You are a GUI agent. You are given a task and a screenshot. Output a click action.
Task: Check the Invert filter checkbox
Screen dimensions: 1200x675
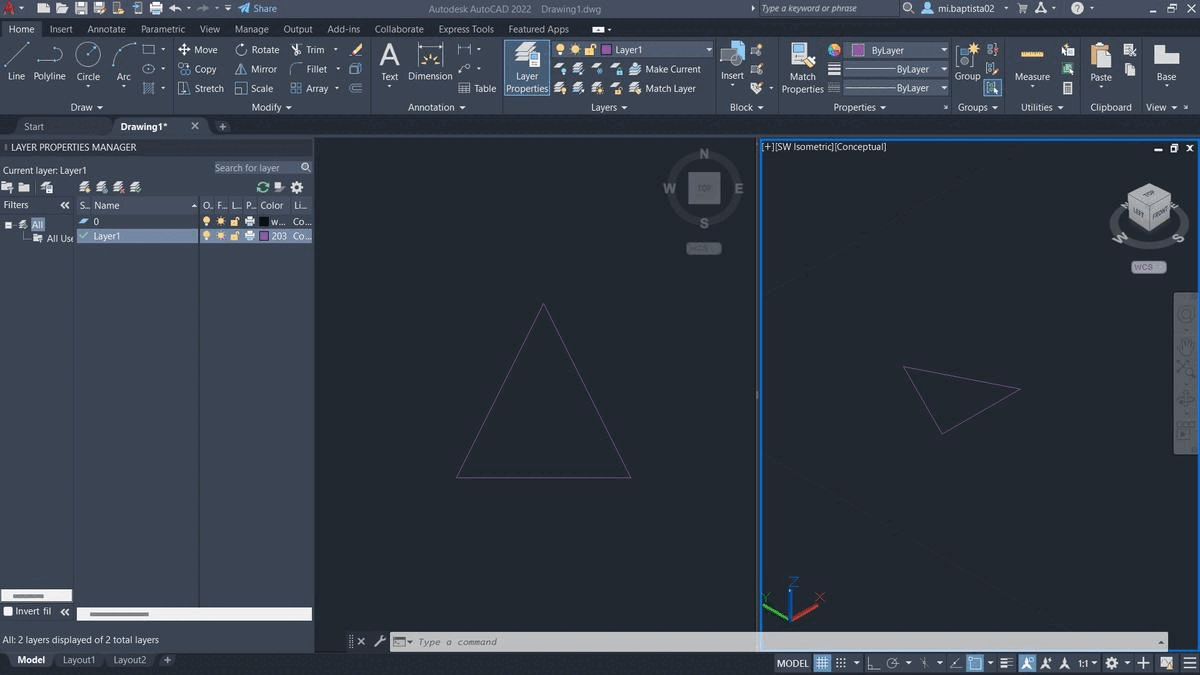click(9, 611)
